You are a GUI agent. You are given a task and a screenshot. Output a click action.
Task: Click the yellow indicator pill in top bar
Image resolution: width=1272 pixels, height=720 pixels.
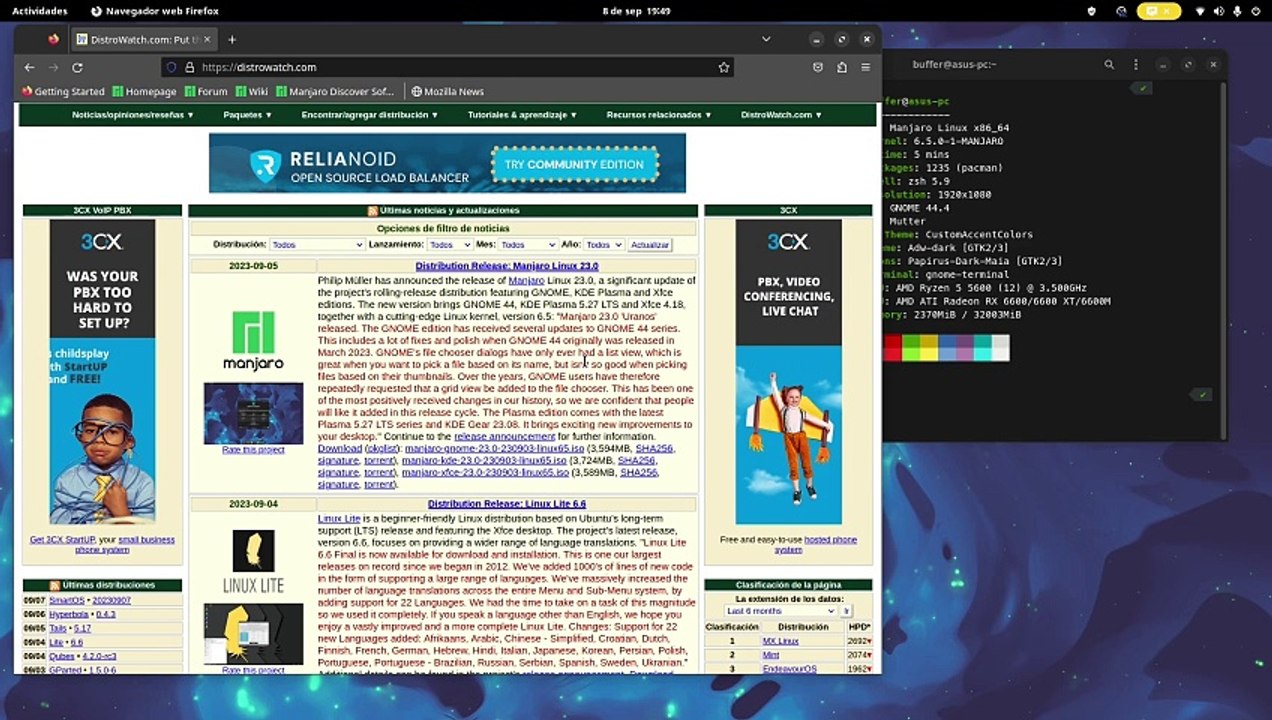click(x=1159, y=11)
